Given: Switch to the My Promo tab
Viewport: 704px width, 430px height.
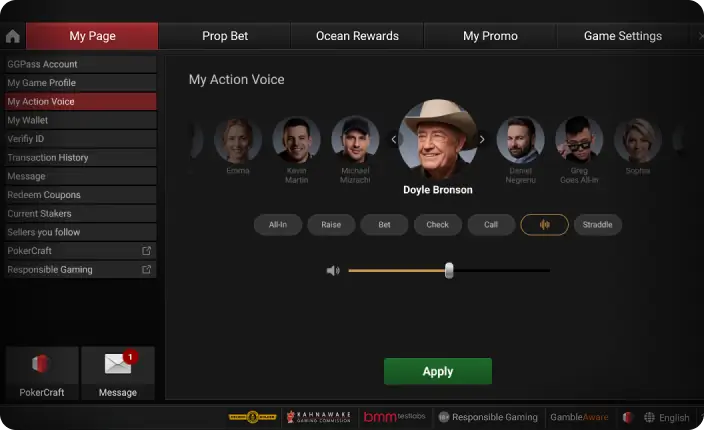Looking at the screenshot, I should (490, 36).
